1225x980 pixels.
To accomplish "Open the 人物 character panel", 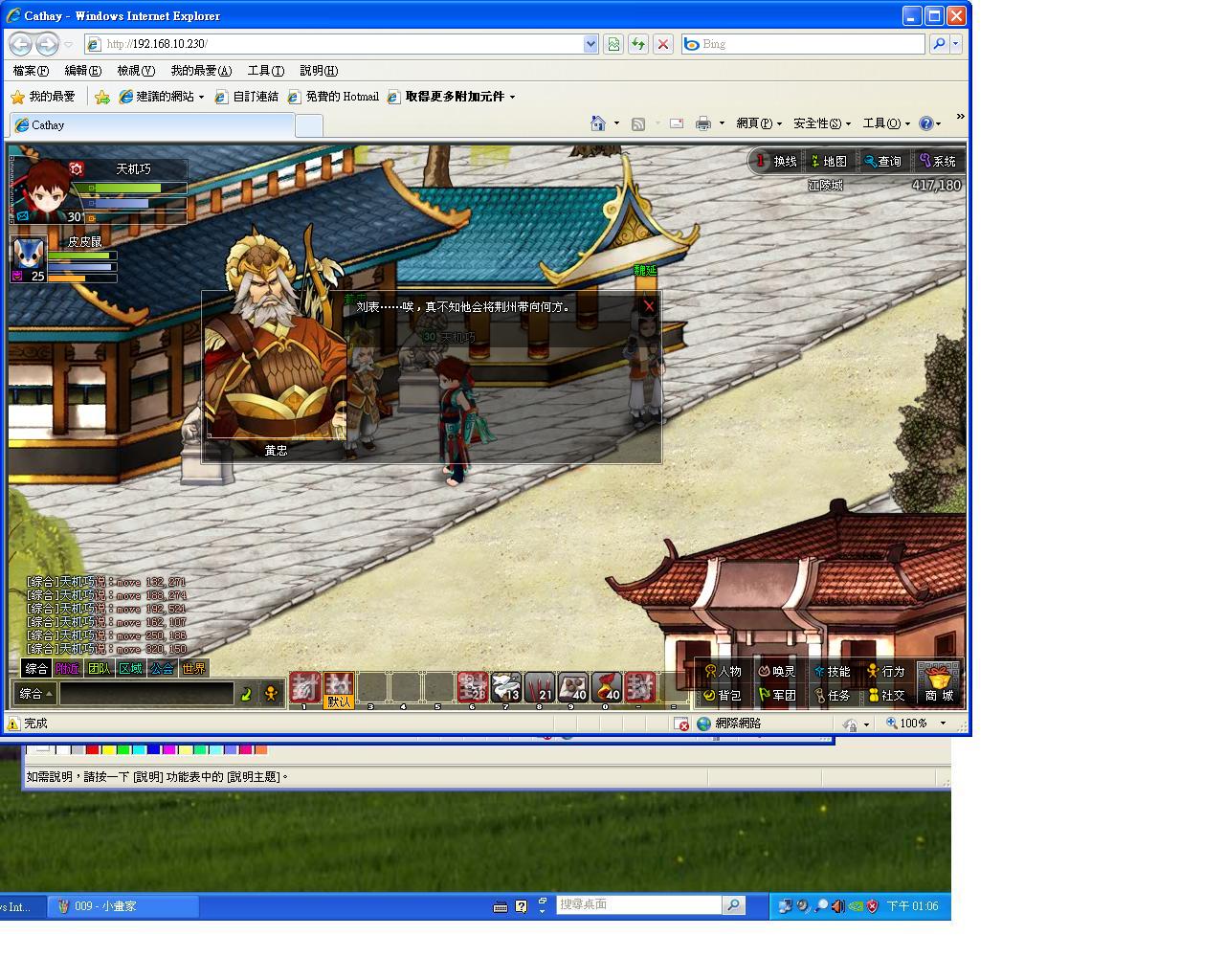I will [x=723, y=672].
